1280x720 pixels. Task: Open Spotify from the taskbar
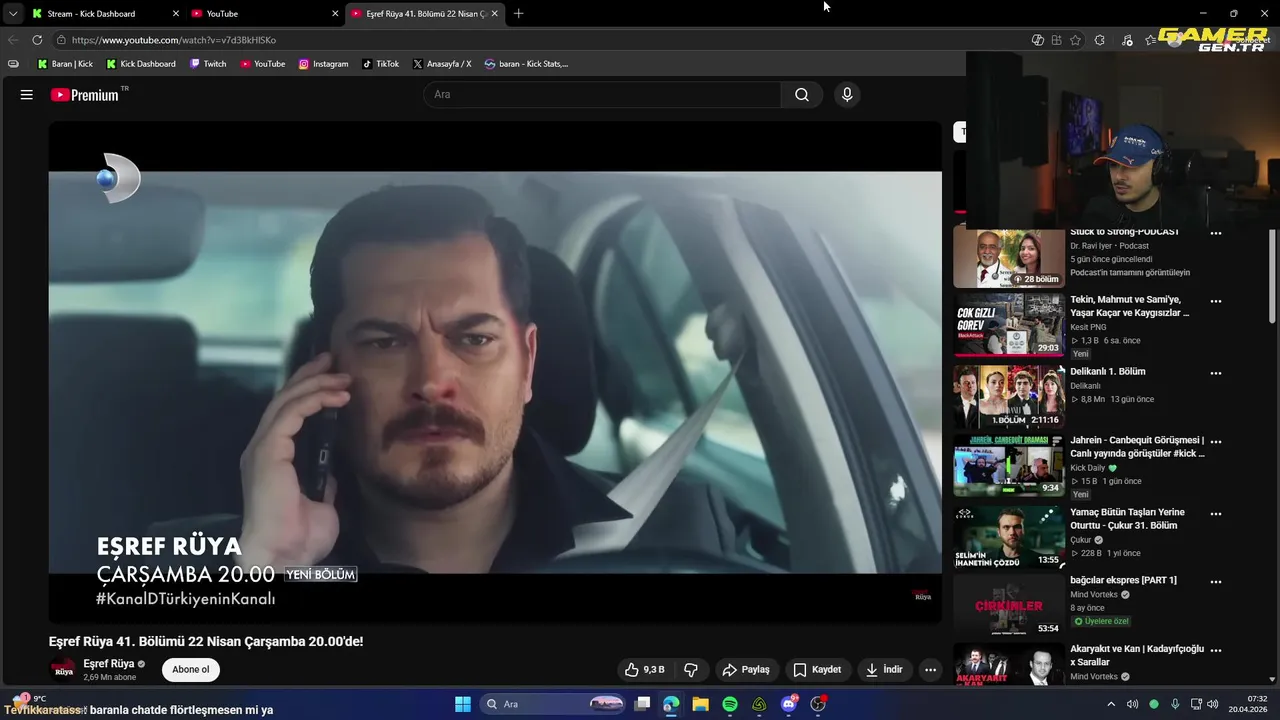tap(730, 704)
